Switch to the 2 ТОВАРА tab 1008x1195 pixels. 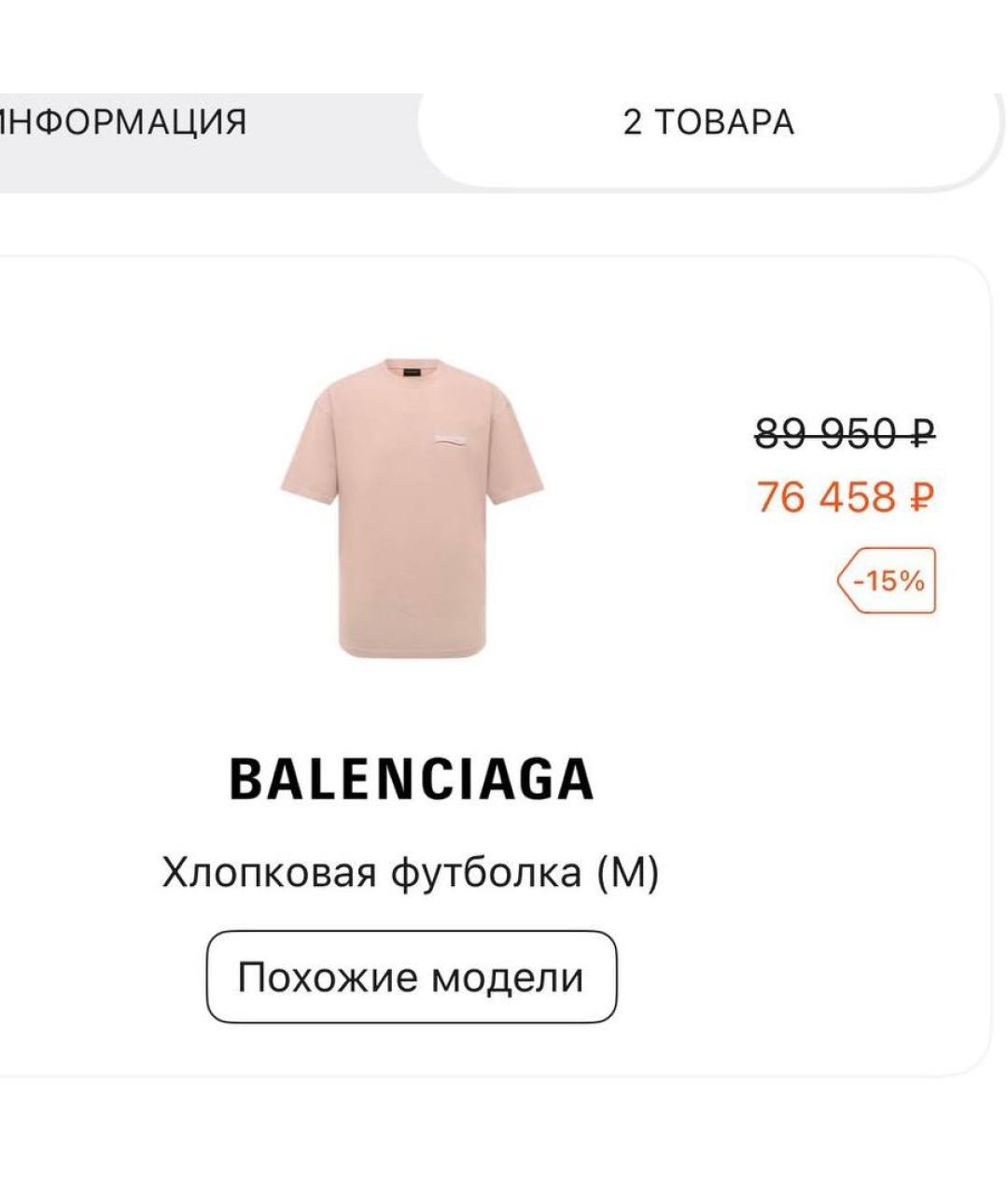(709, 119)
